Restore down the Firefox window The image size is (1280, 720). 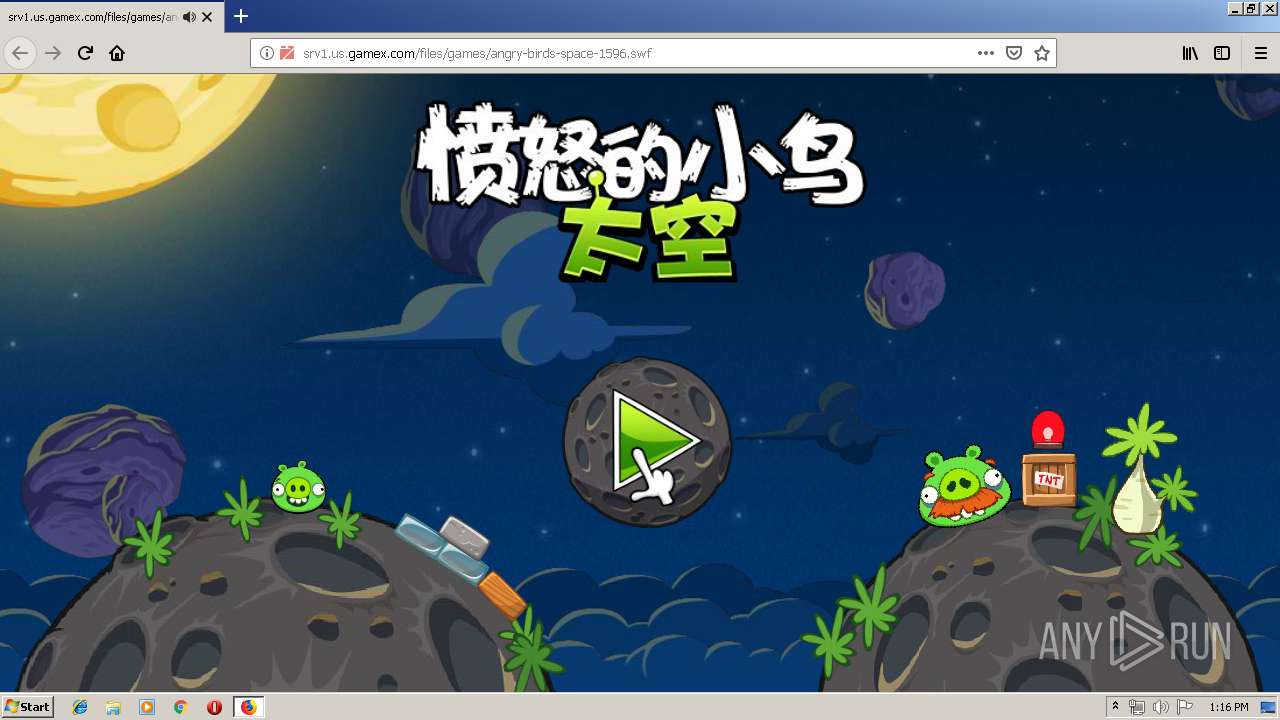[x=1251, y=8]
